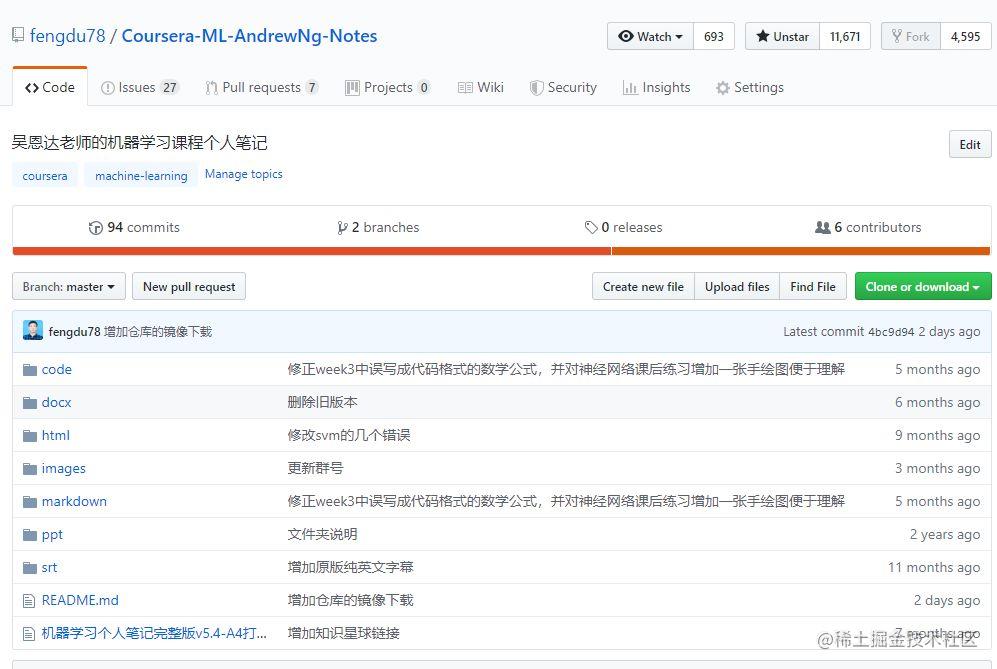Click the commits history clock icon
This screenshot has height=669, width=997.
95,227
